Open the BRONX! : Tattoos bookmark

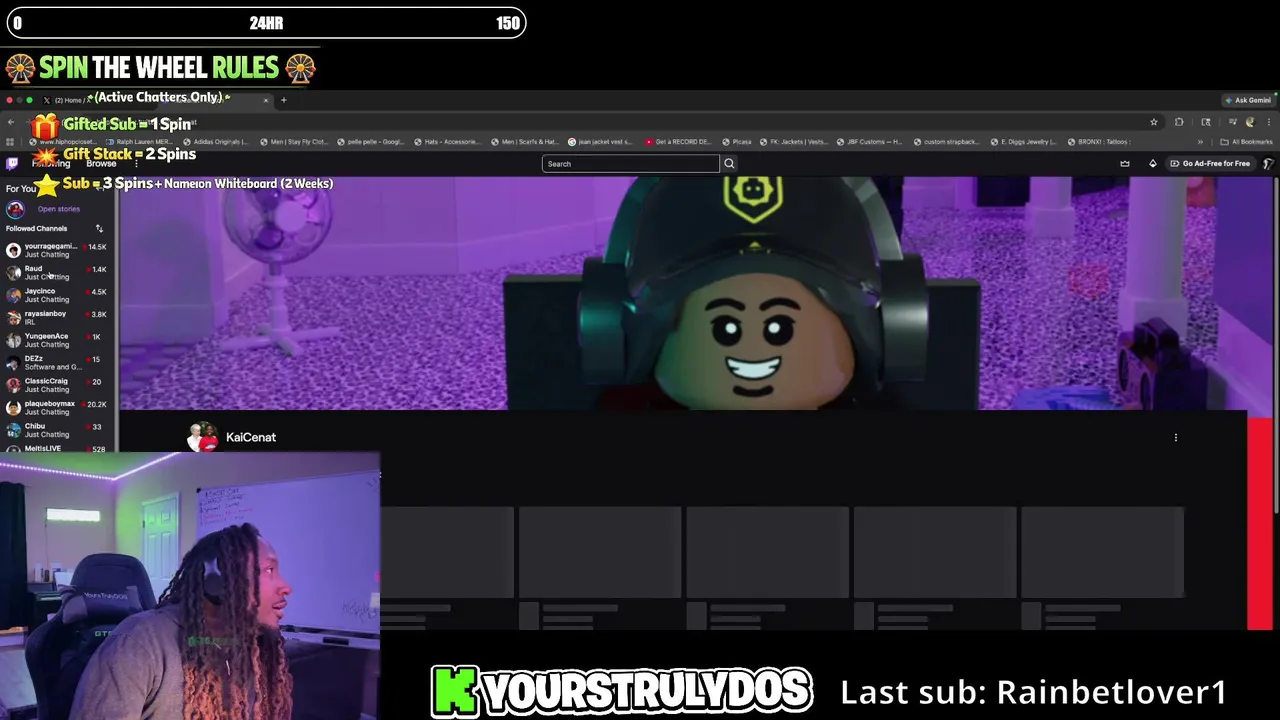coord(1098,142)
